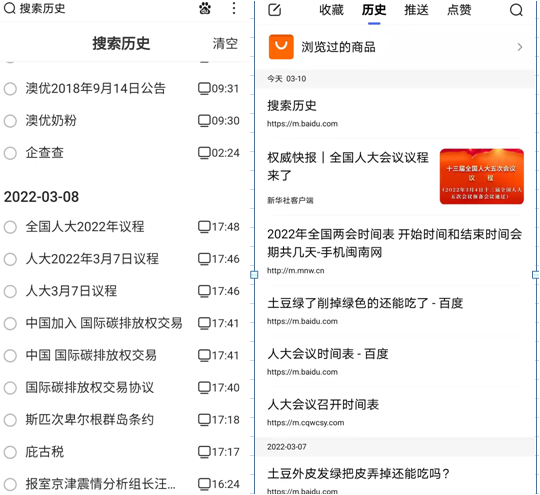Image resolution: width=540 pixels, height=495 pixels.
Task: Select radio button for 庇古税
Action: tap(10, 452)
